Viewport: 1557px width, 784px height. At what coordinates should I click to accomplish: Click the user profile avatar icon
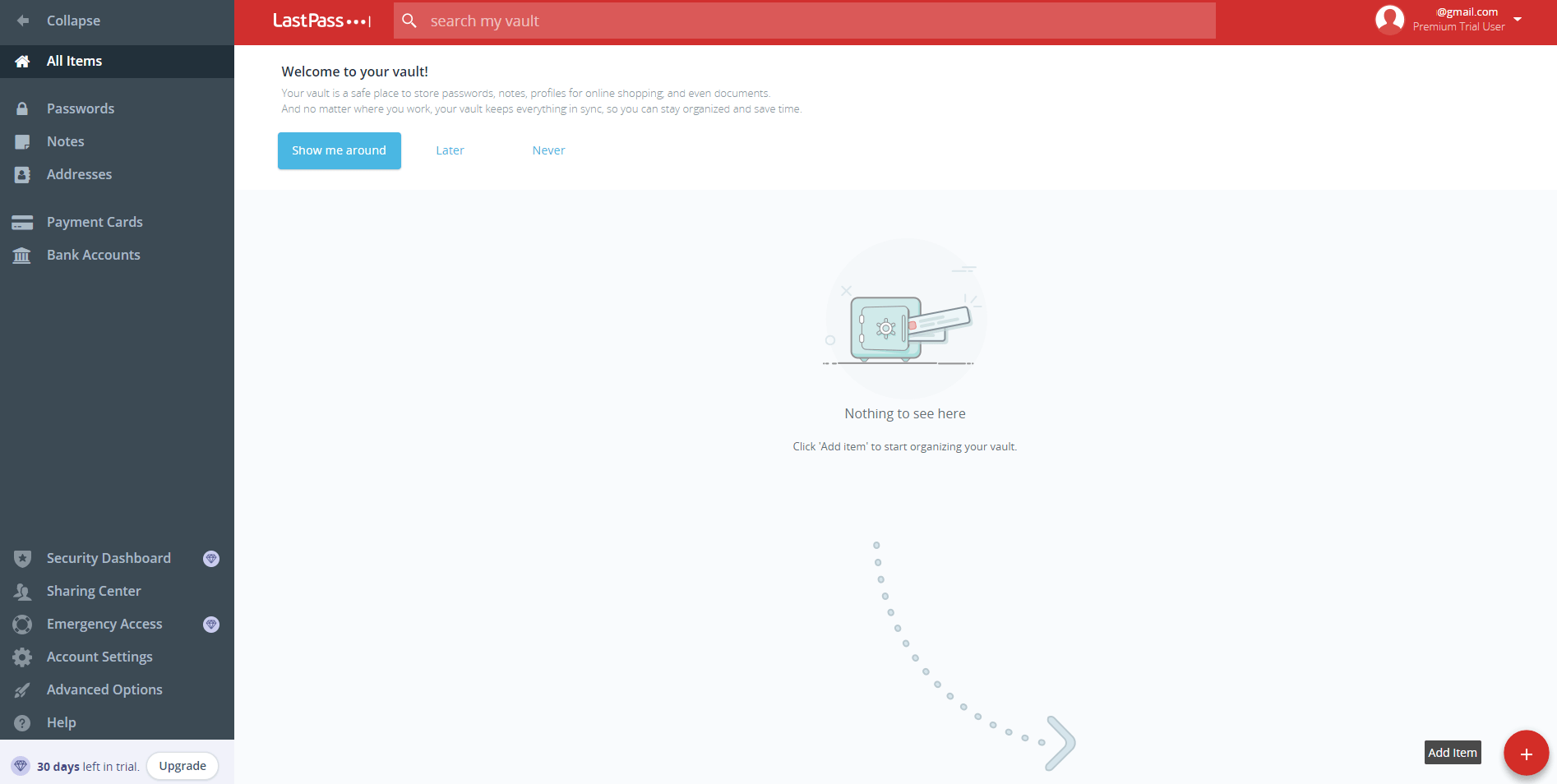1389,20
